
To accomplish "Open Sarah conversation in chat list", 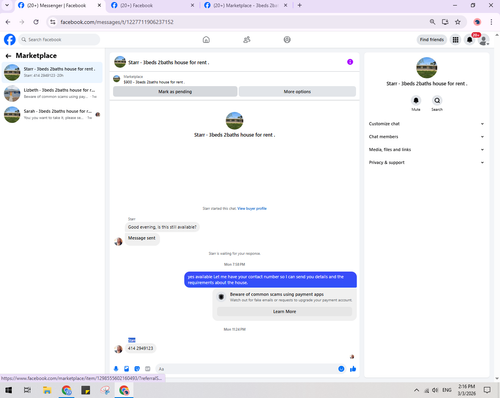I will click(52, 114).
